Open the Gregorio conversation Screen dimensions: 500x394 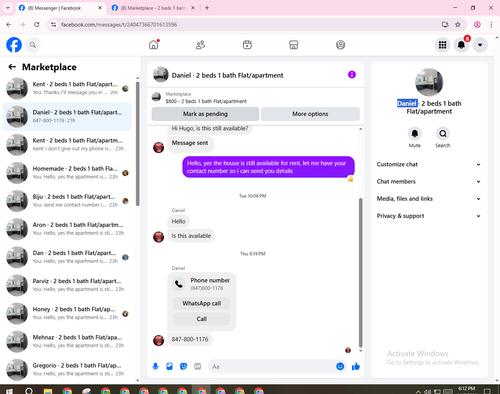[x=67, y=370]
